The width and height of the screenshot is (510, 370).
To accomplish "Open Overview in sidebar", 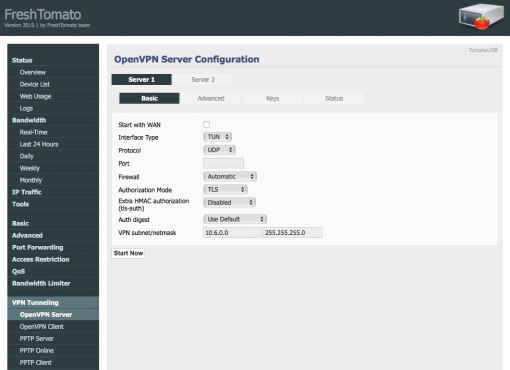I will (x=53, y=72).
